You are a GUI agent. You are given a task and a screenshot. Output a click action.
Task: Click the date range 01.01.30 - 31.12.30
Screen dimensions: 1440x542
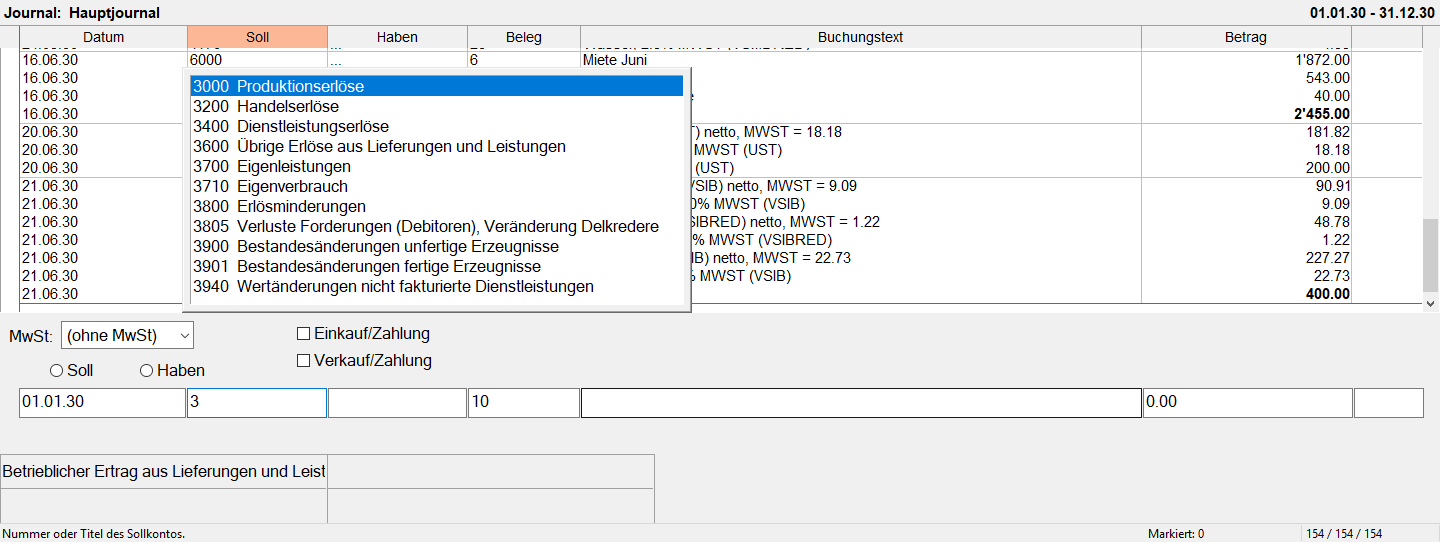(x=1372, y=13)
